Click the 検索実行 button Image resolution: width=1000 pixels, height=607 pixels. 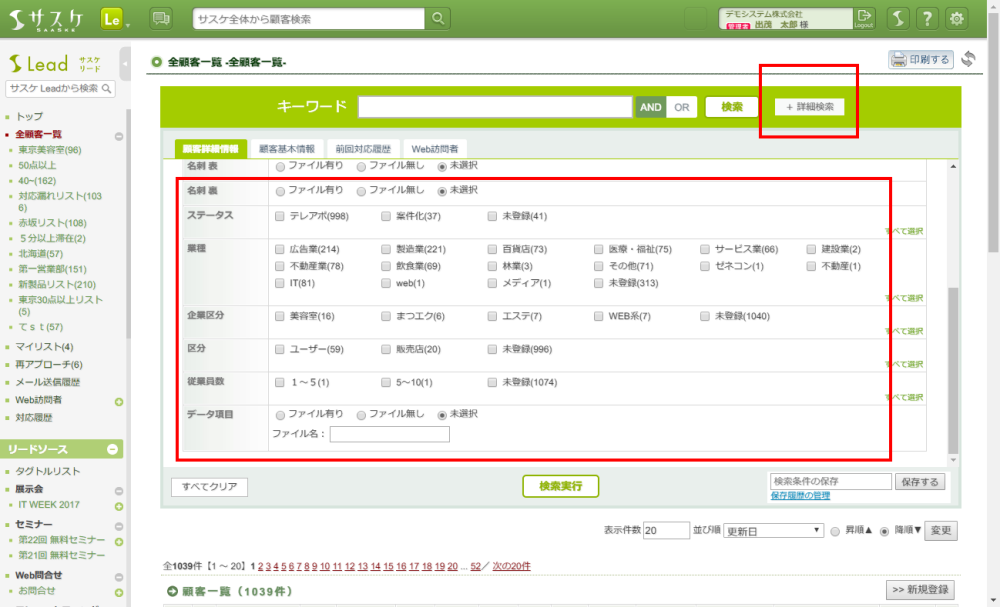[x=560, y=486]
